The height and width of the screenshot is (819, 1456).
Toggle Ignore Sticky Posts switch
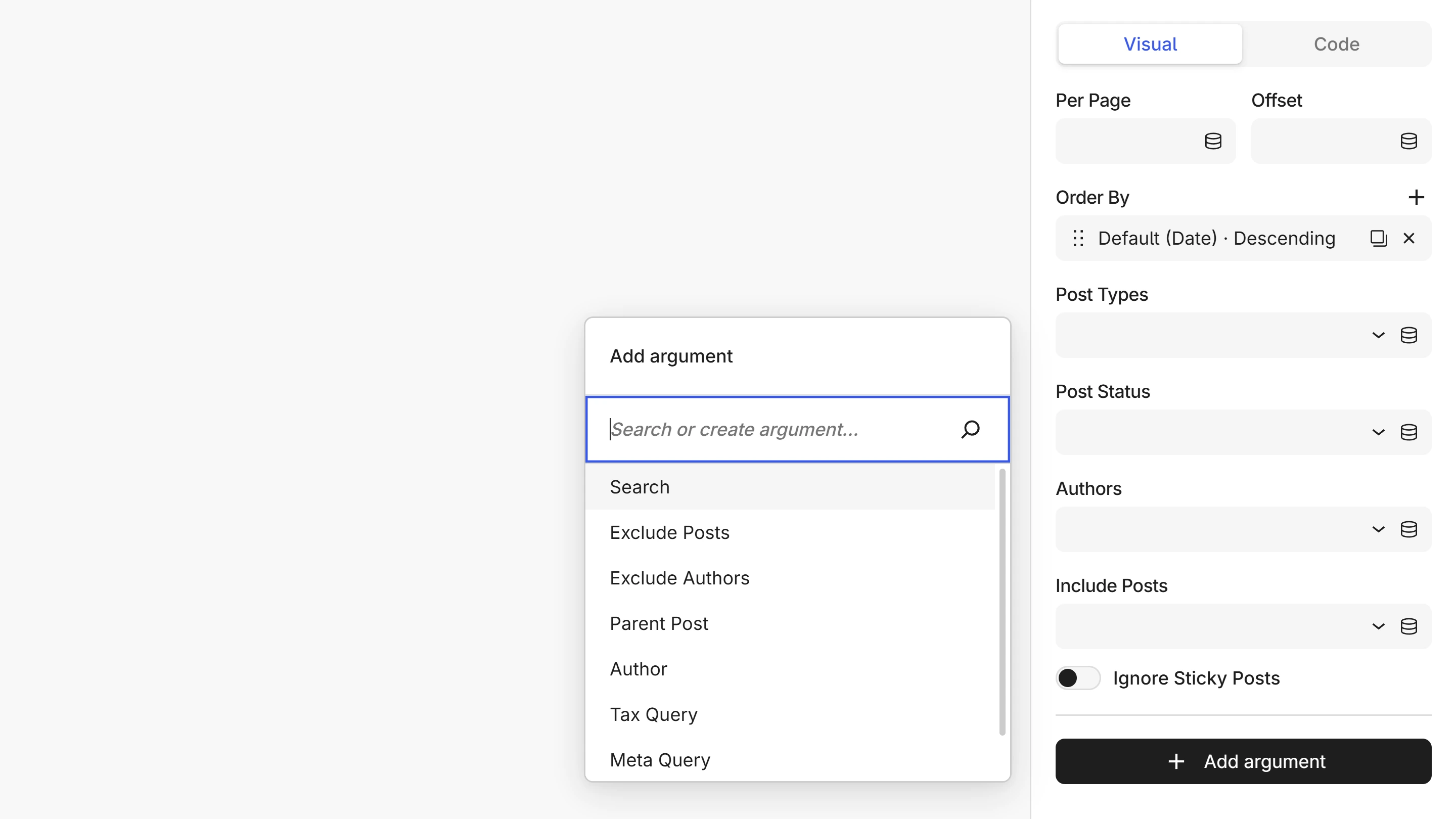(x=1078, y=677)
